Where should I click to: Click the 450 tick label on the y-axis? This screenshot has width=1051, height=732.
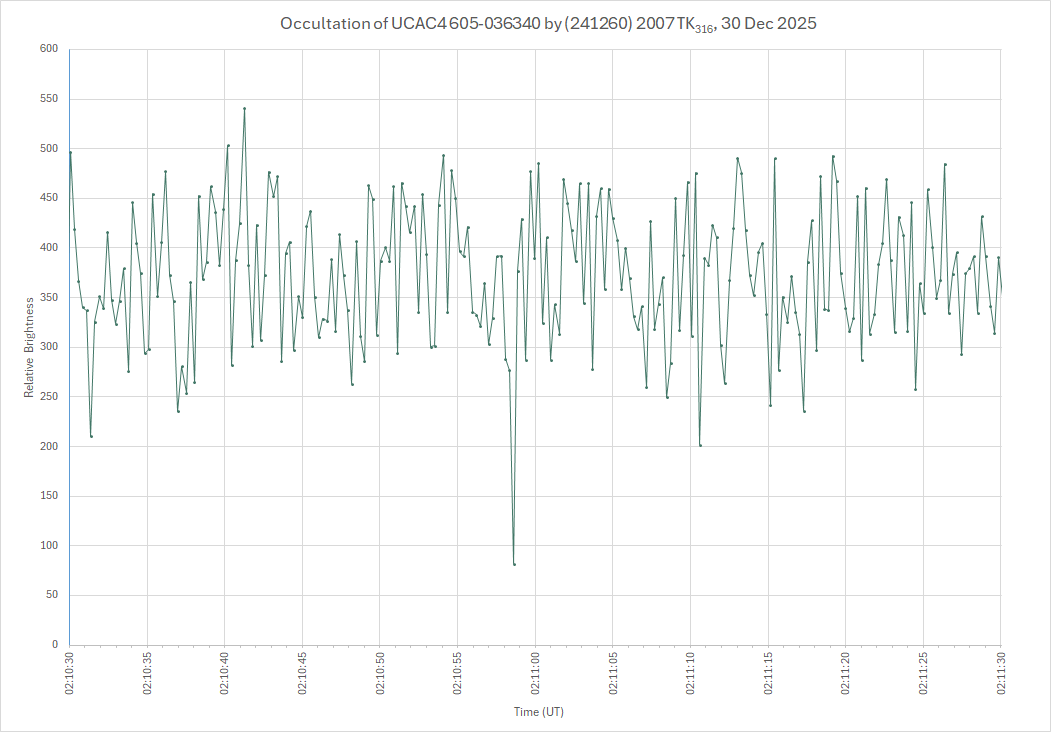click(49, 198)
